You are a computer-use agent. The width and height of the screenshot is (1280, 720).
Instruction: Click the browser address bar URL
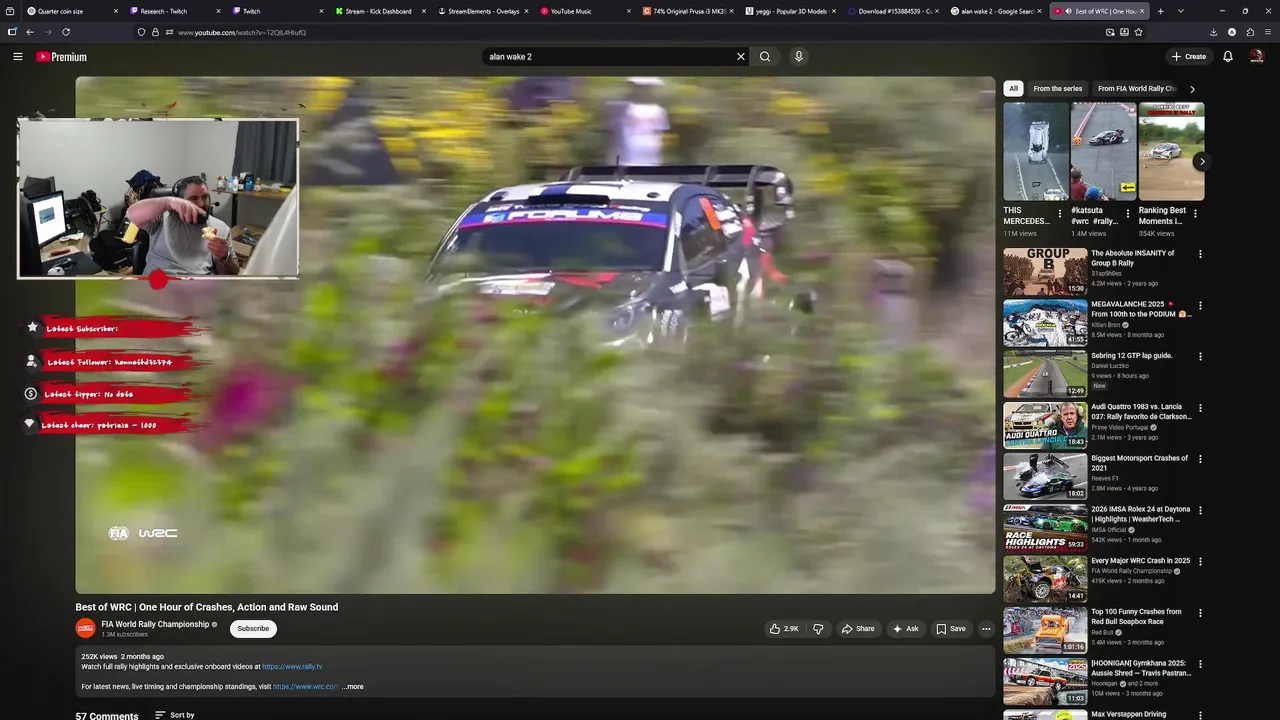(x=242, y=32)
